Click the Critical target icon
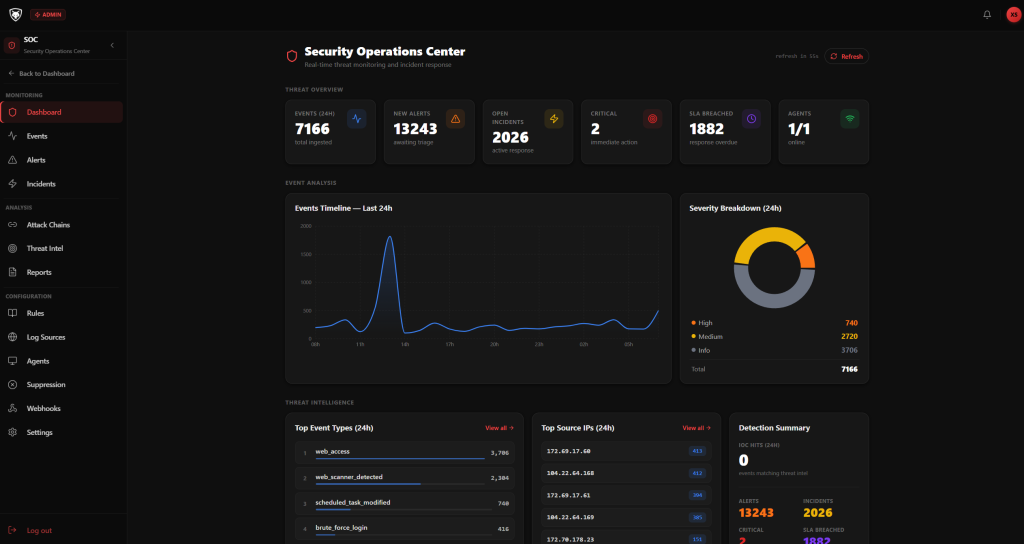The image size is (1024, 544). pos(652,119)
